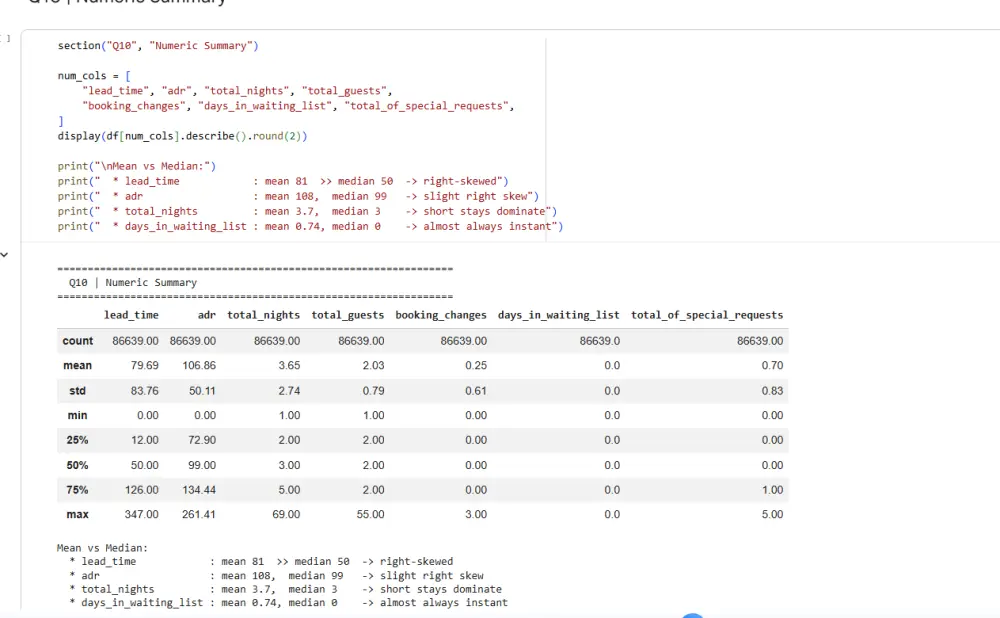
Task: Click the total_nights column header
Action: (x=263, y=315)
